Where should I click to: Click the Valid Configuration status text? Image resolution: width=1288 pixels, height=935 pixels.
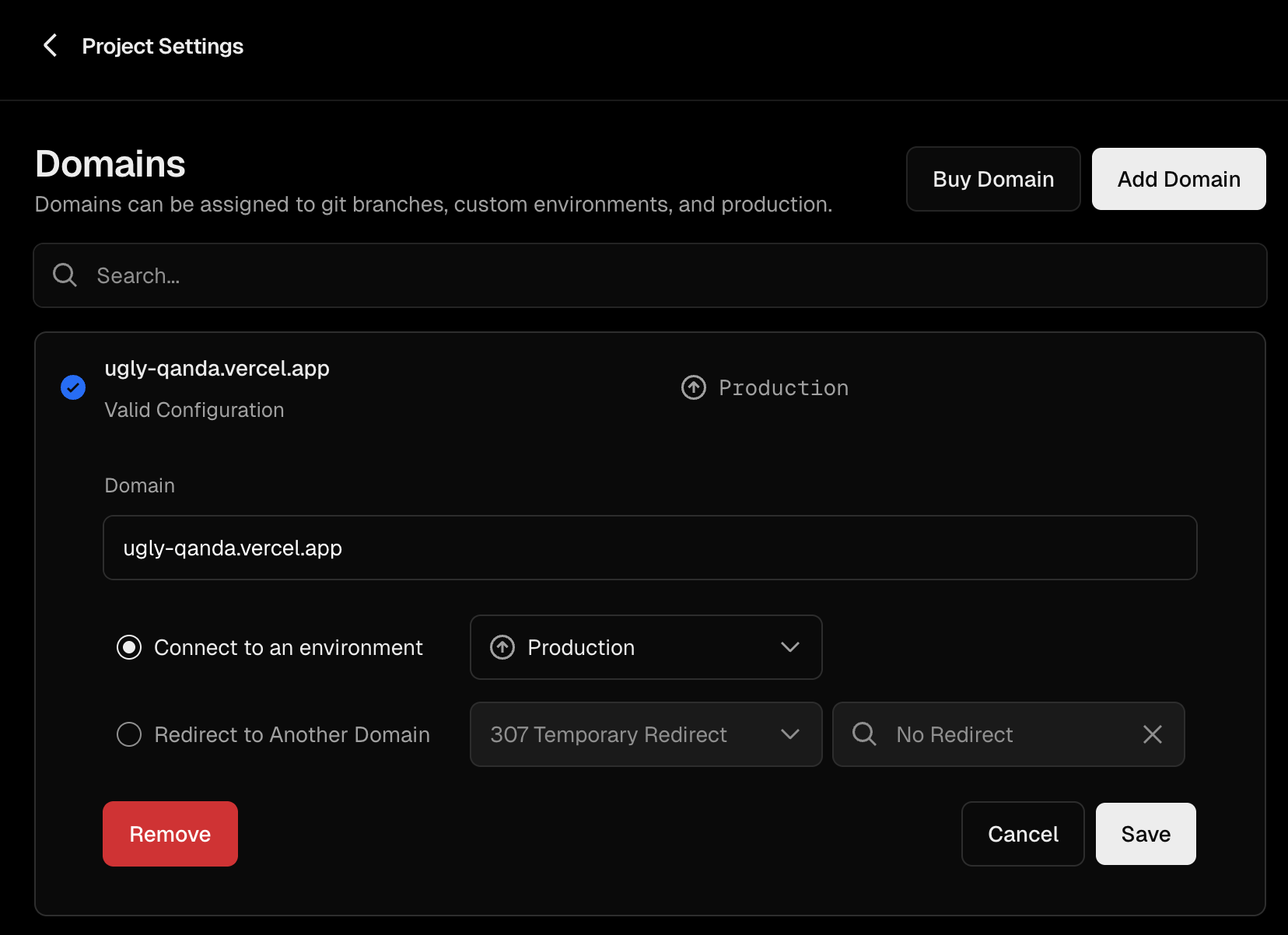[194, 410]
